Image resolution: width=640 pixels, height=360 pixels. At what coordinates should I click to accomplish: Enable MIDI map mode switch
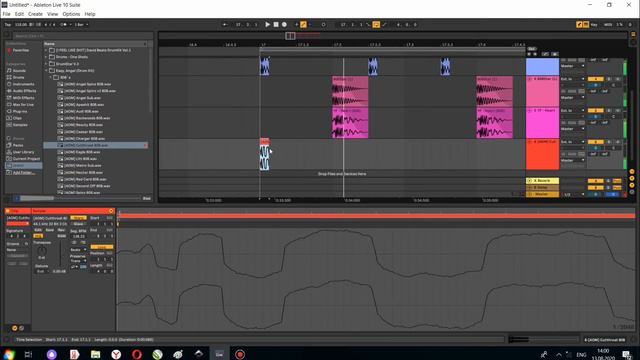[x=608, y=24]
